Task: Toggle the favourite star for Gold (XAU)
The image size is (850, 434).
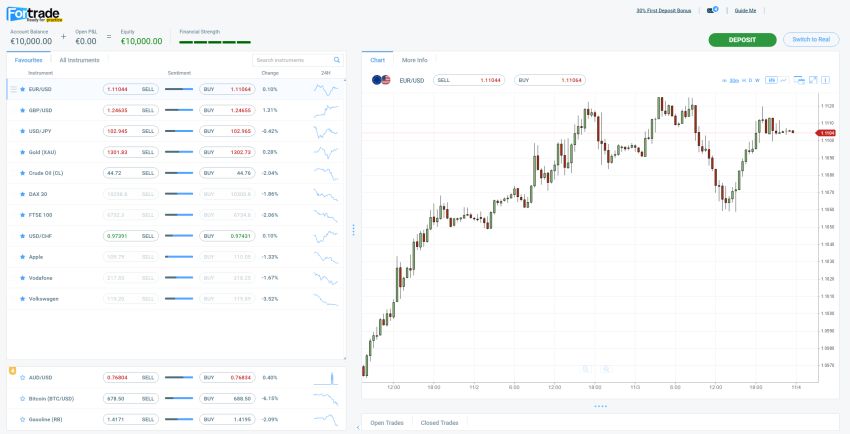Action: click(x=22, y=152)
